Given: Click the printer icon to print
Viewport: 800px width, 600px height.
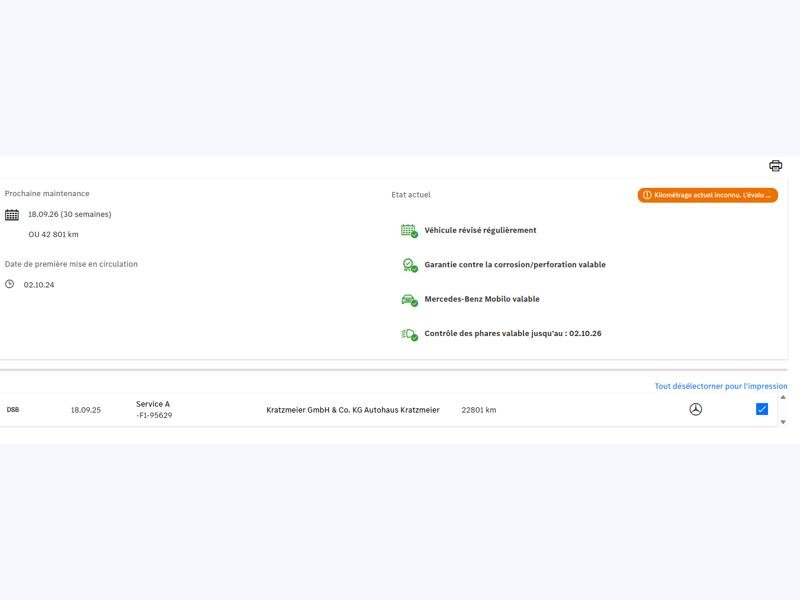Looking at the screenshot, I should click(x=775, y=166).
